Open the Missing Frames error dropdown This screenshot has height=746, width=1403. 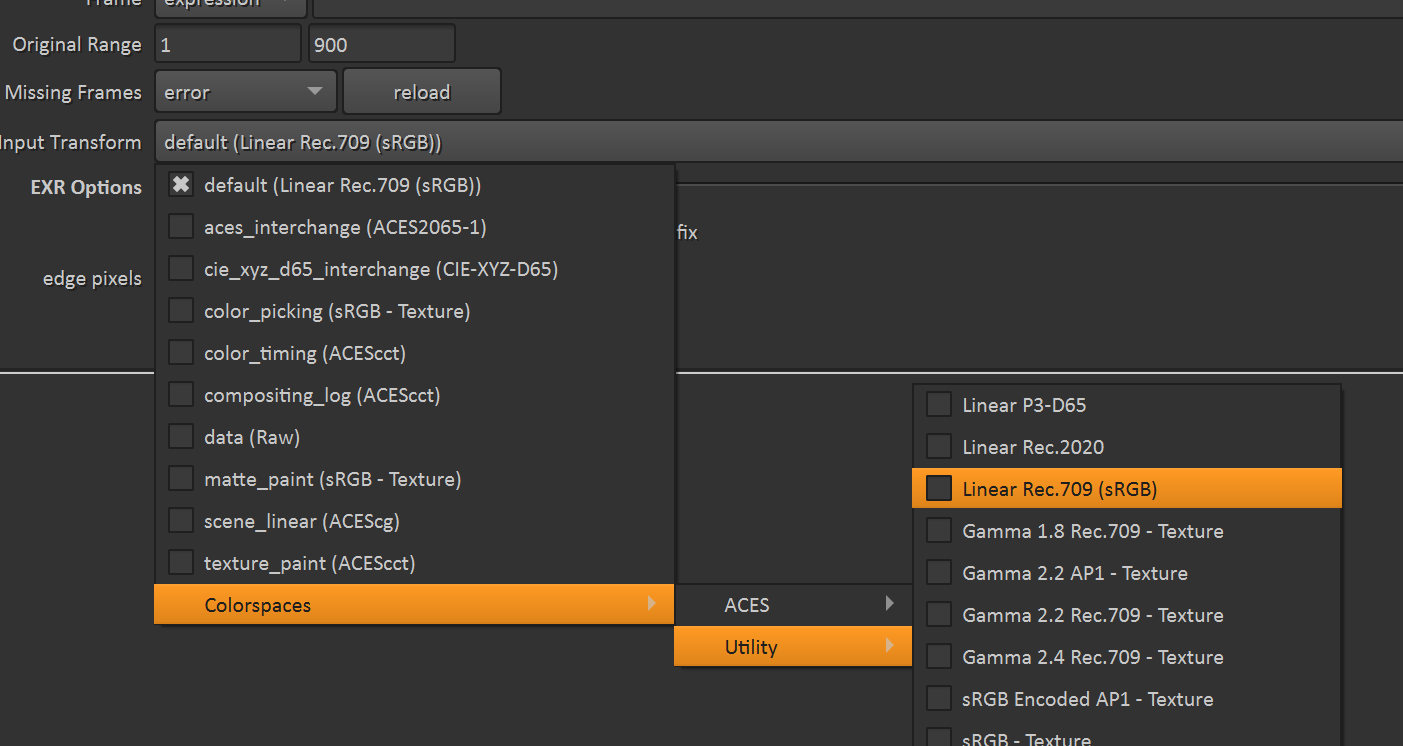pos(244,90)
